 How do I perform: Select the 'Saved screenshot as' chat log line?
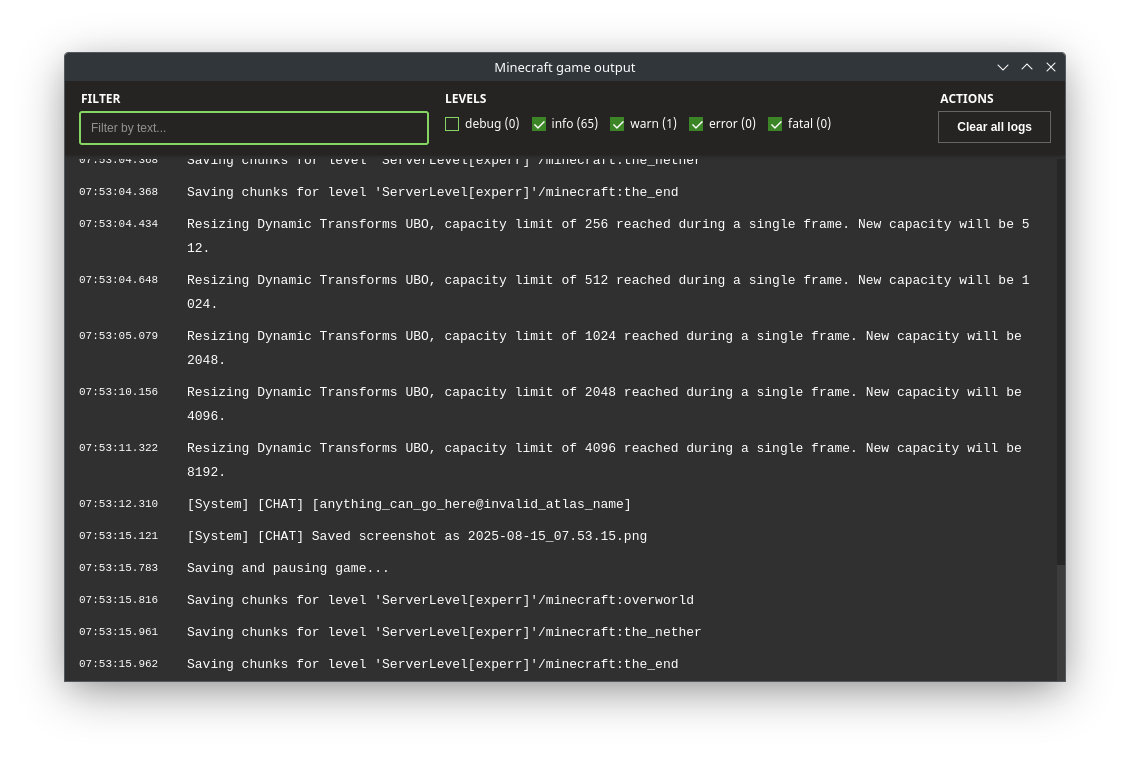[416, 536]
